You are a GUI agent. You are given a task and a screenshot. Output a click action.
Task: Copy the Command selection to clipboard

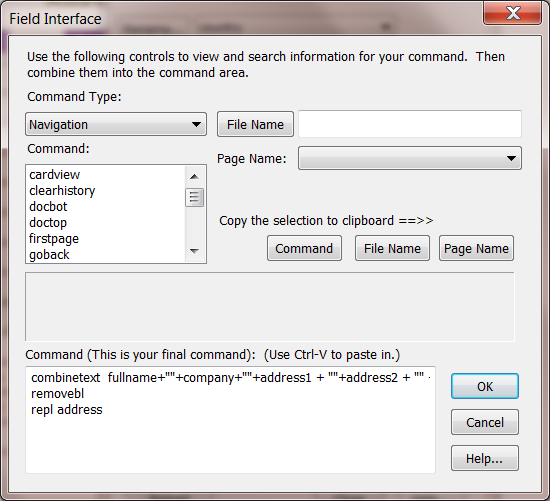point(304,248)
